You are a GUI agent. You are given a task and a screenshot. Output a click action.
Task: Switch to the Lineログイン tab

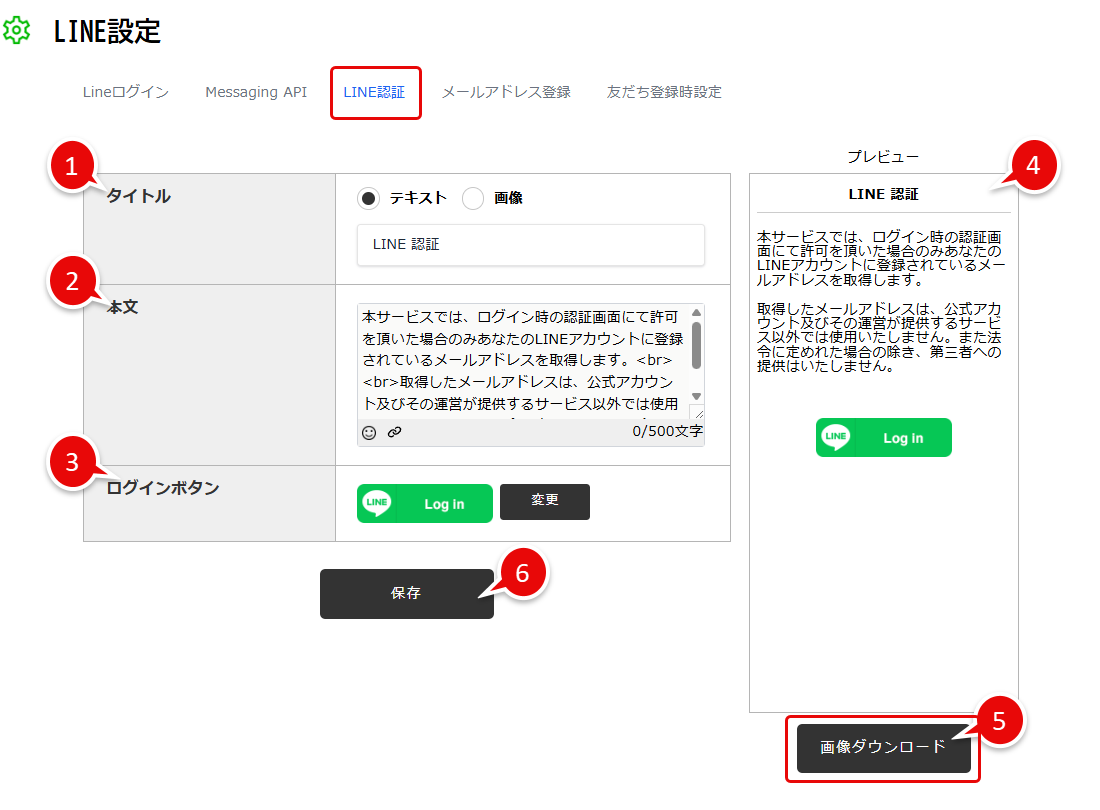pos(124,91)
